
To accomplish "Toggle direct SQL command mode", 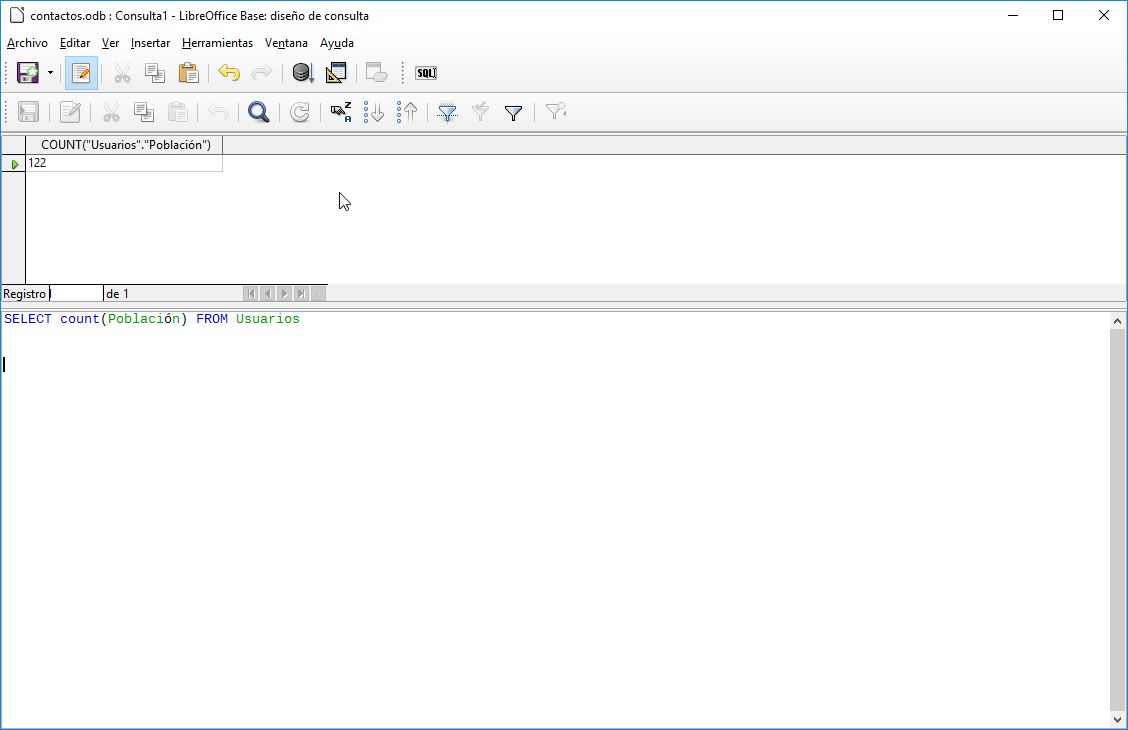I will pyautogui.click(x=425, y=72).
